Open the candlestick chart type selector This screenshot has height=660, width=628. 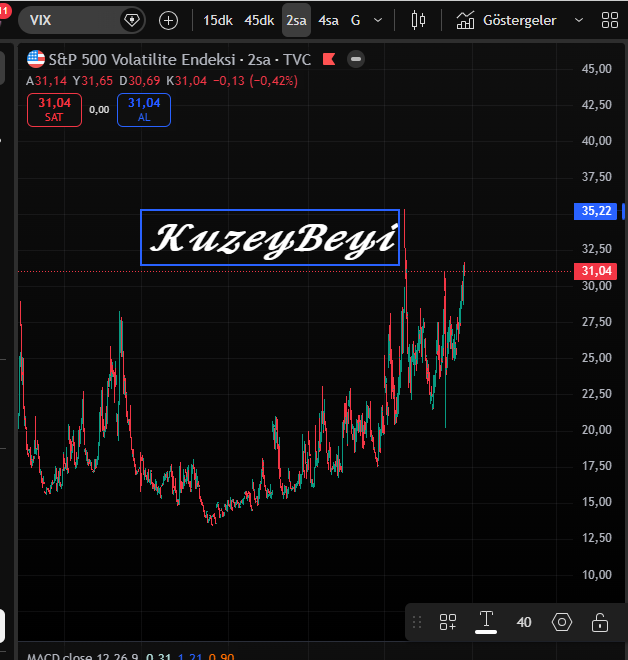[418, 20]
